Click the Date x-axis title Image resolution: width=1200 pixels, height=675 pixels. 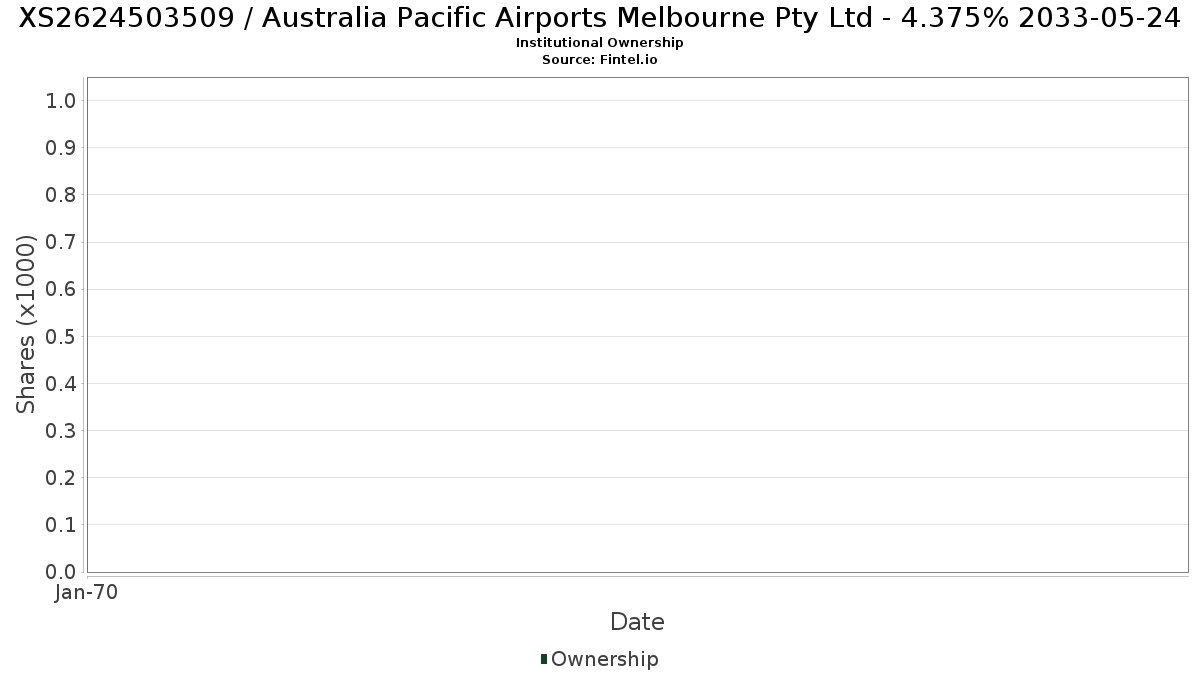tap(637, 622)
